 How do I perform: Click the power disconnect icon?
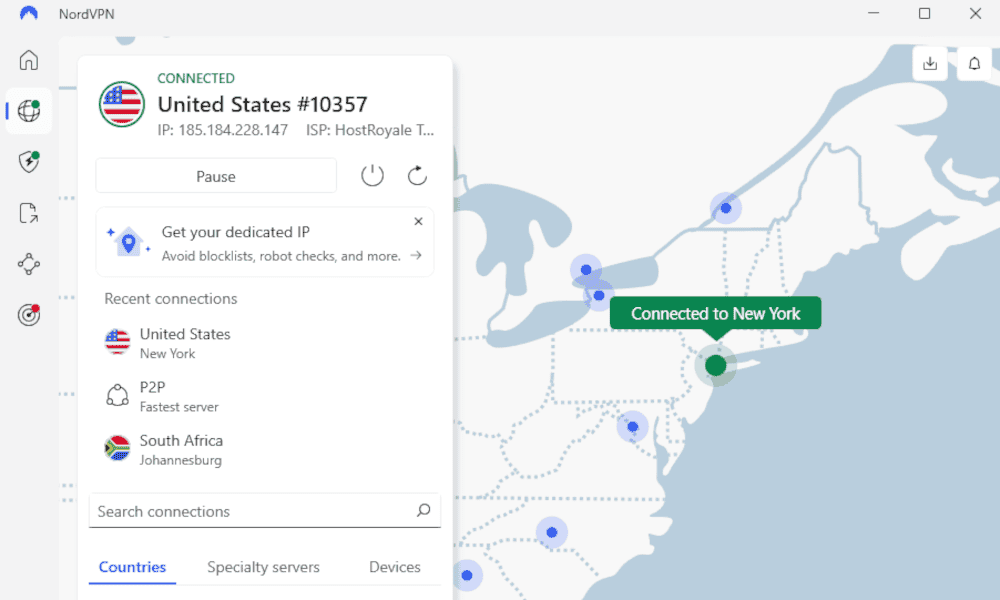(372, 175)
